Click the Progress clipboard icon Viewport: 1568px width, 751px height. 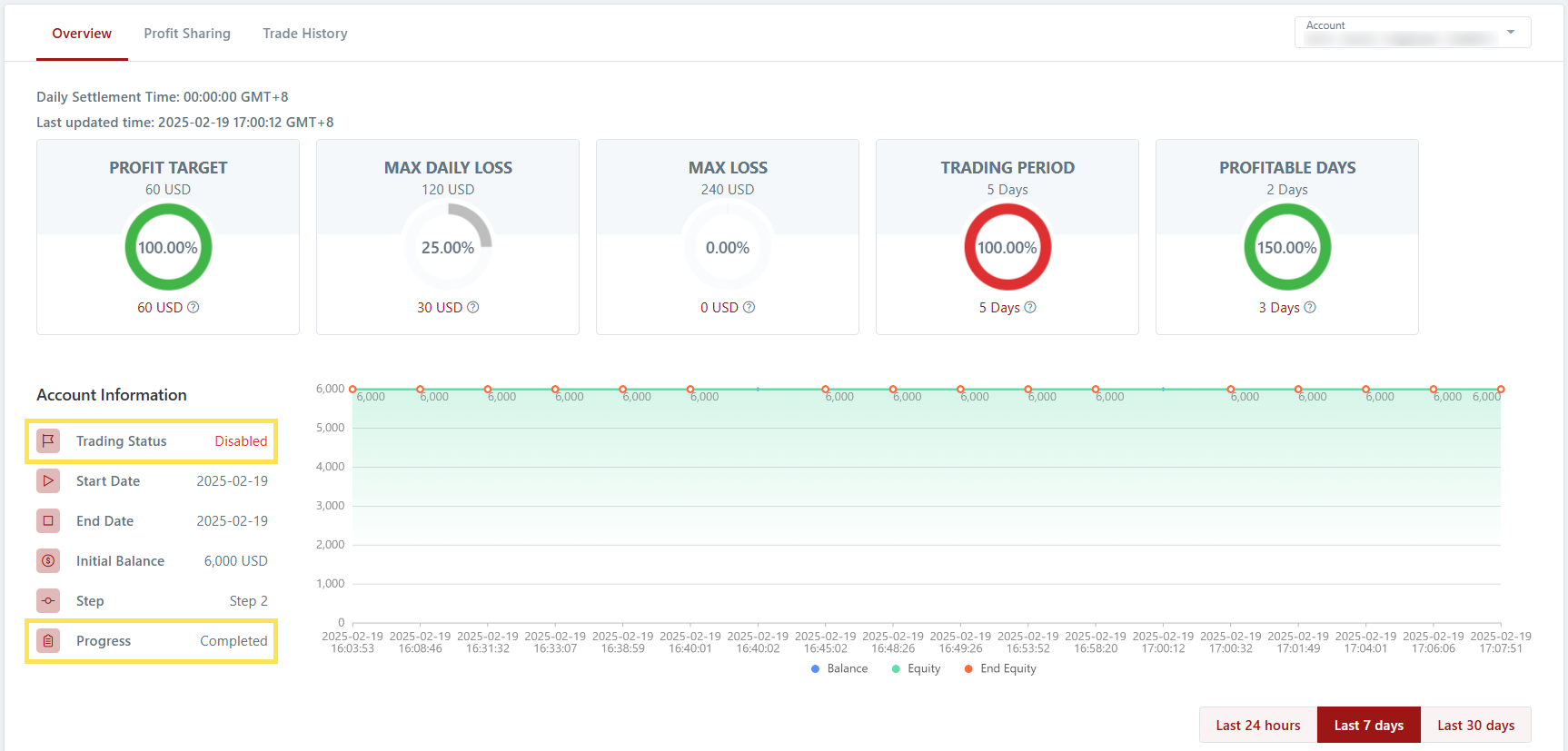click(48, 641)
